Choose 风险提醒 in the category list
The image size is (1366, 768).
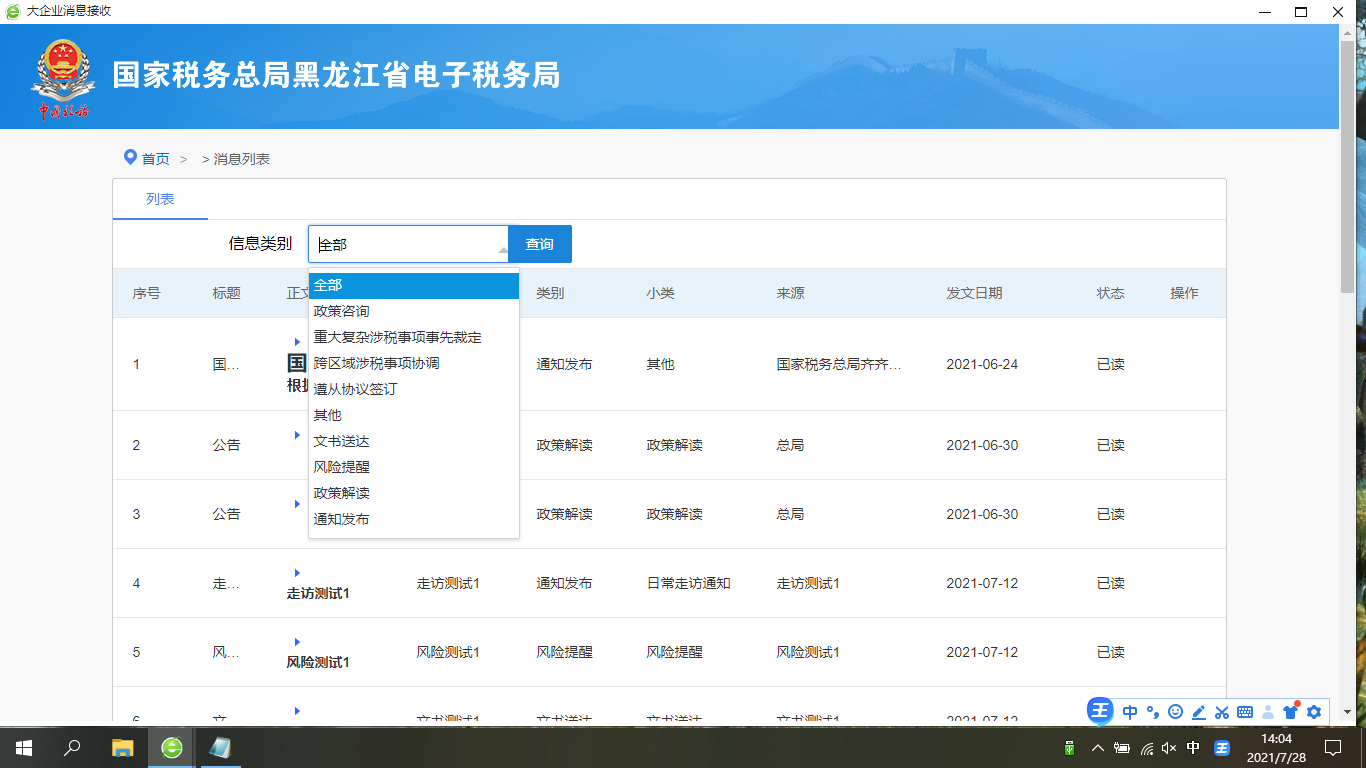[341, 467]
